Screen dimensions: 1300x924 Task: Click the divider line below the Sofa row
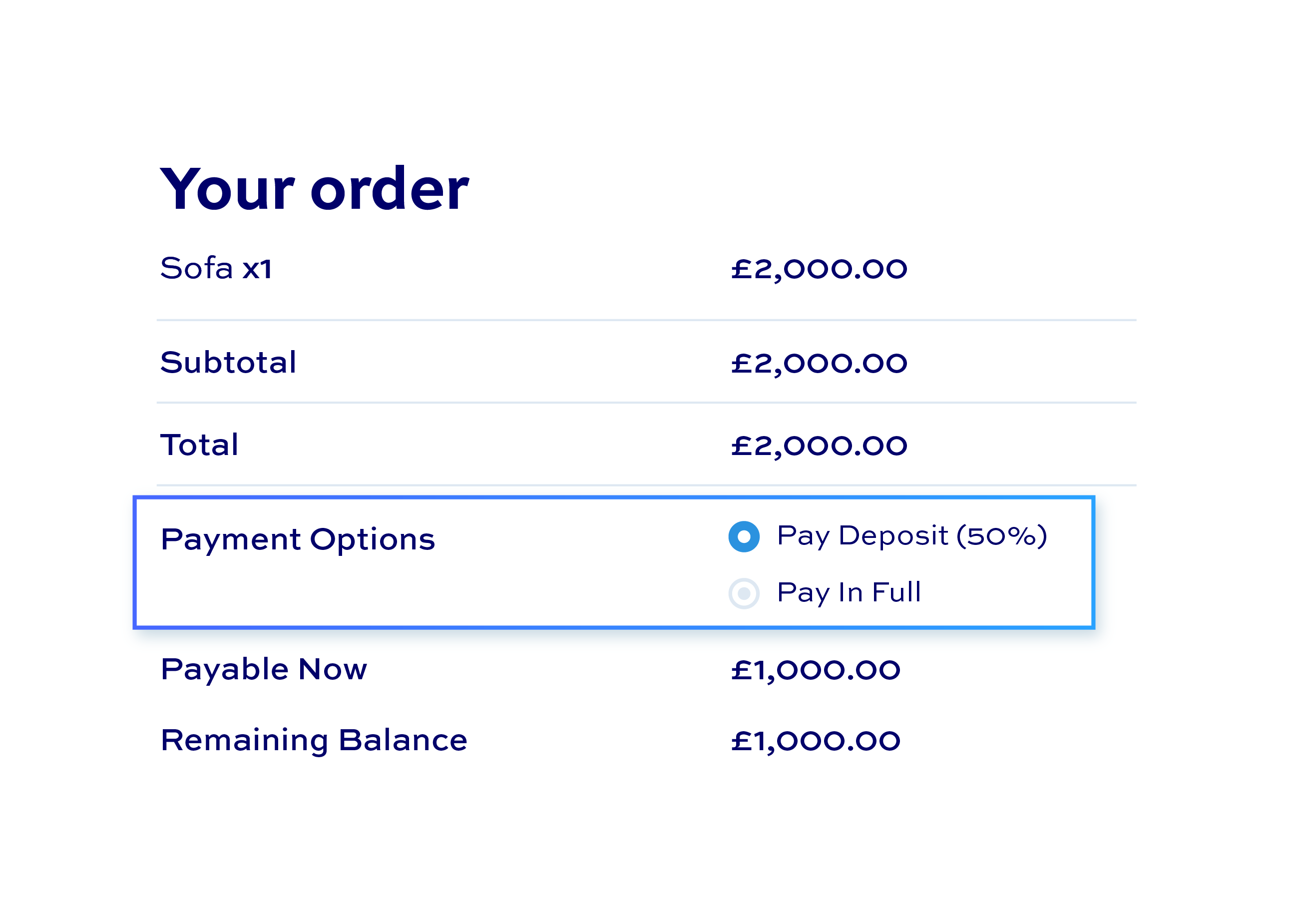coord(646,320)
